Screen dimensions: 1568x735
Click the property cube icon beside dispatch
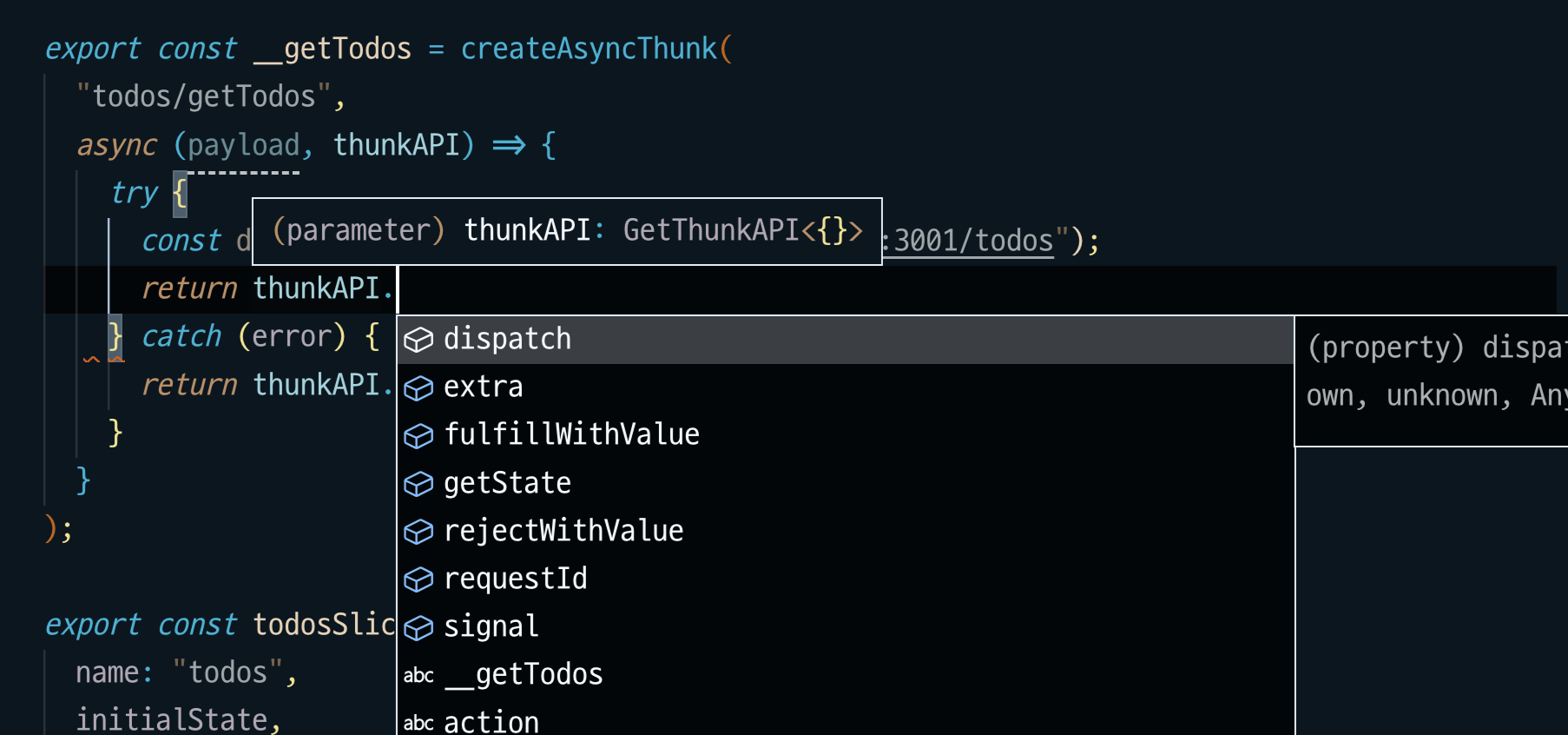coord(418,341)
